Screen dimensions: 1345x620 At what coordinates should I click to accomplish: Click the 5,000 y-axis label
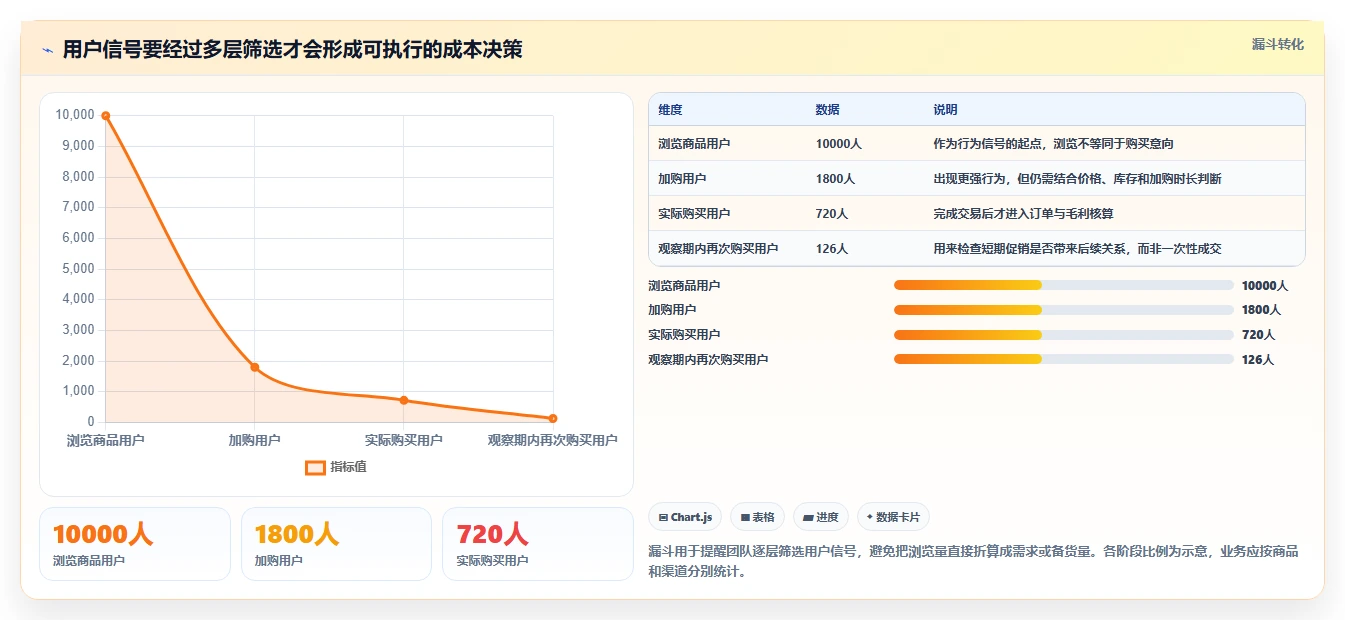point(78,269)
